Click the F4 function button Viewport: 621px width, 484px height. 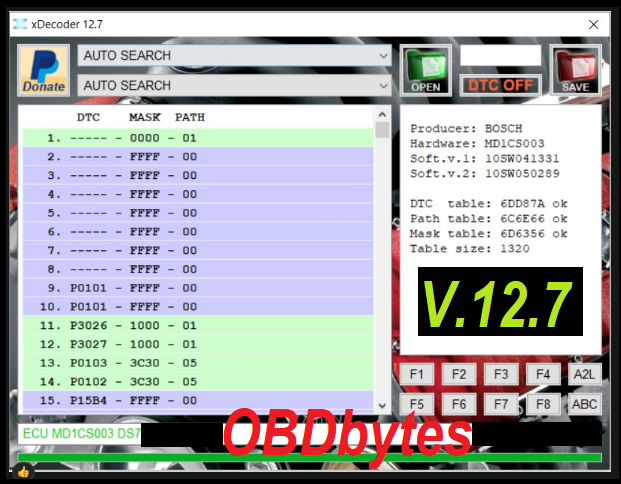point(543,374)
